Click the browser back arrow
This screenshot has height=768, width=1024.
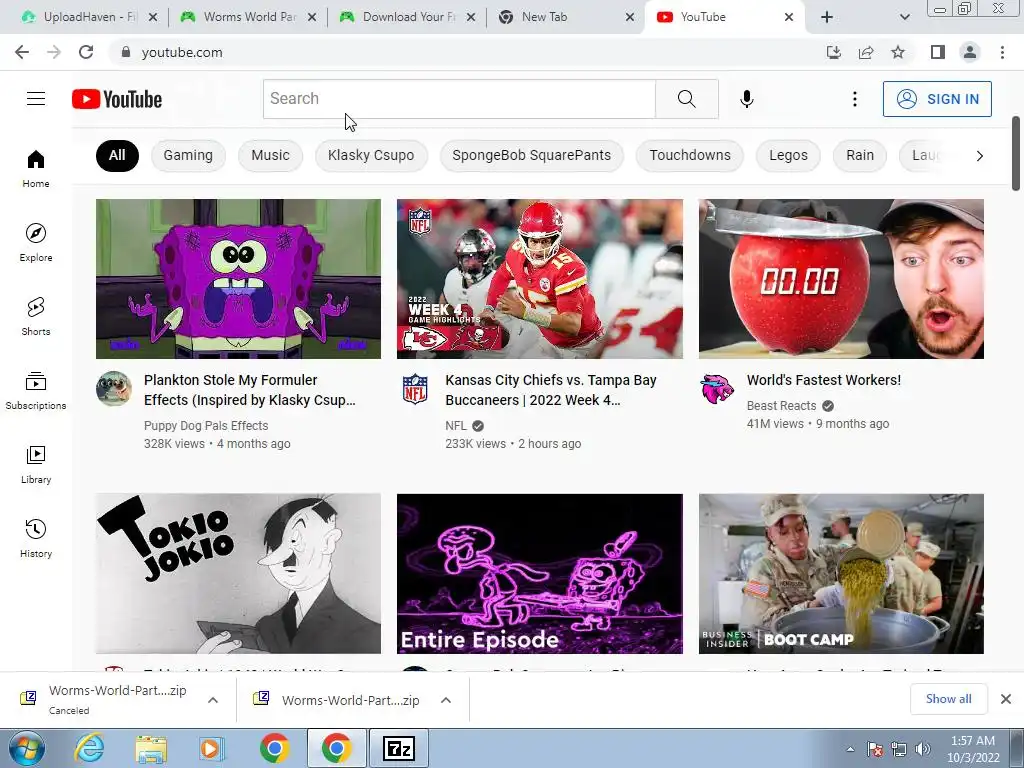[x=22, y=52]
